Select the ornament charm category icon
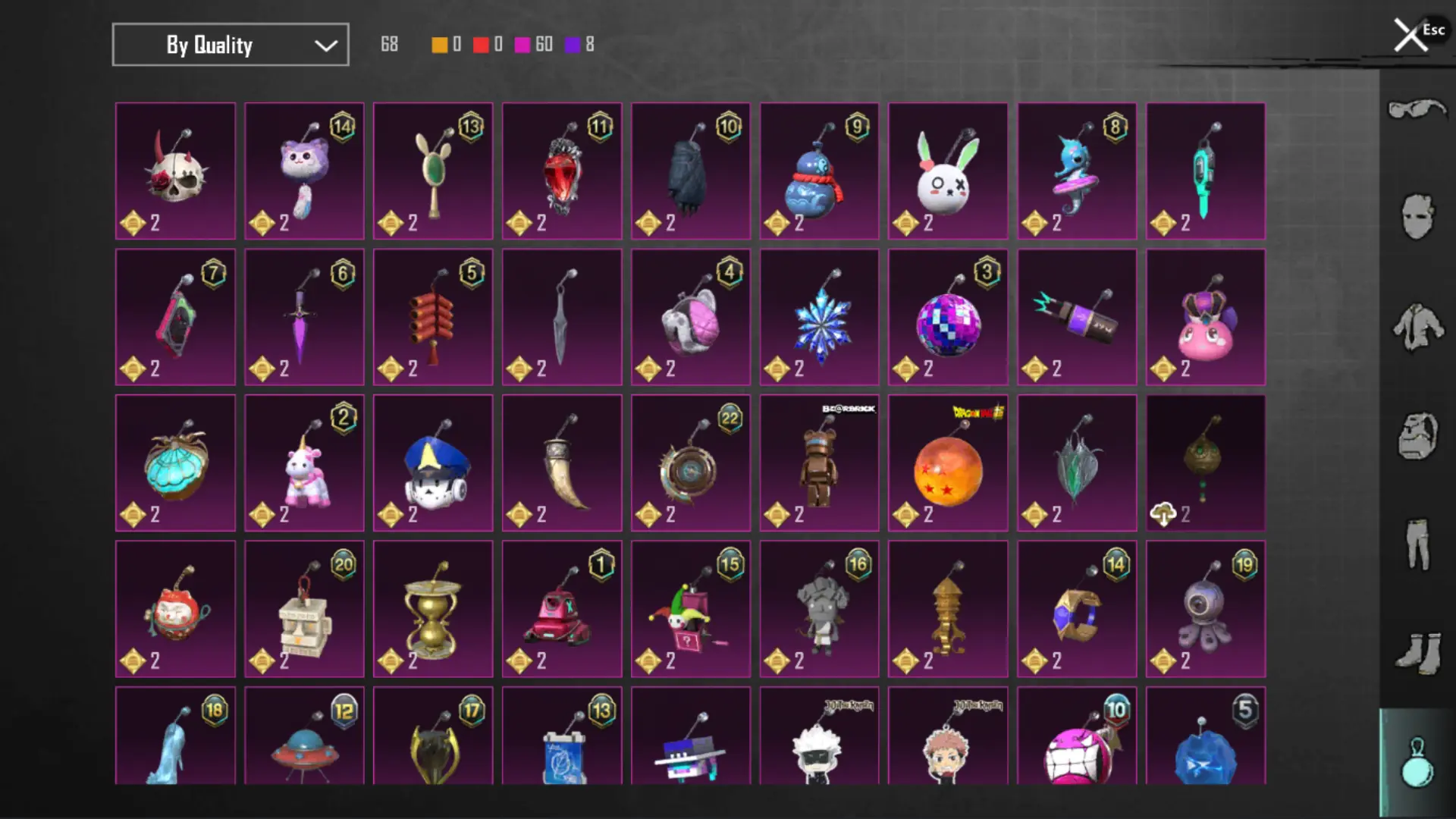The image size is (1456, 819). point(1417,762)
